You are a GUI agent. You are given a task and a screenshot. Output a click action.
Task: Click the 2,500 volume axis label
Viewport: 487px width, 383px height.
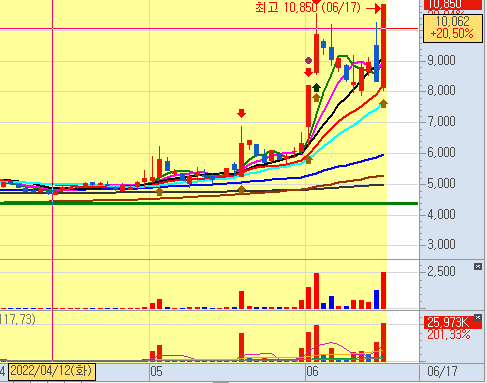[x=441, y=271]
